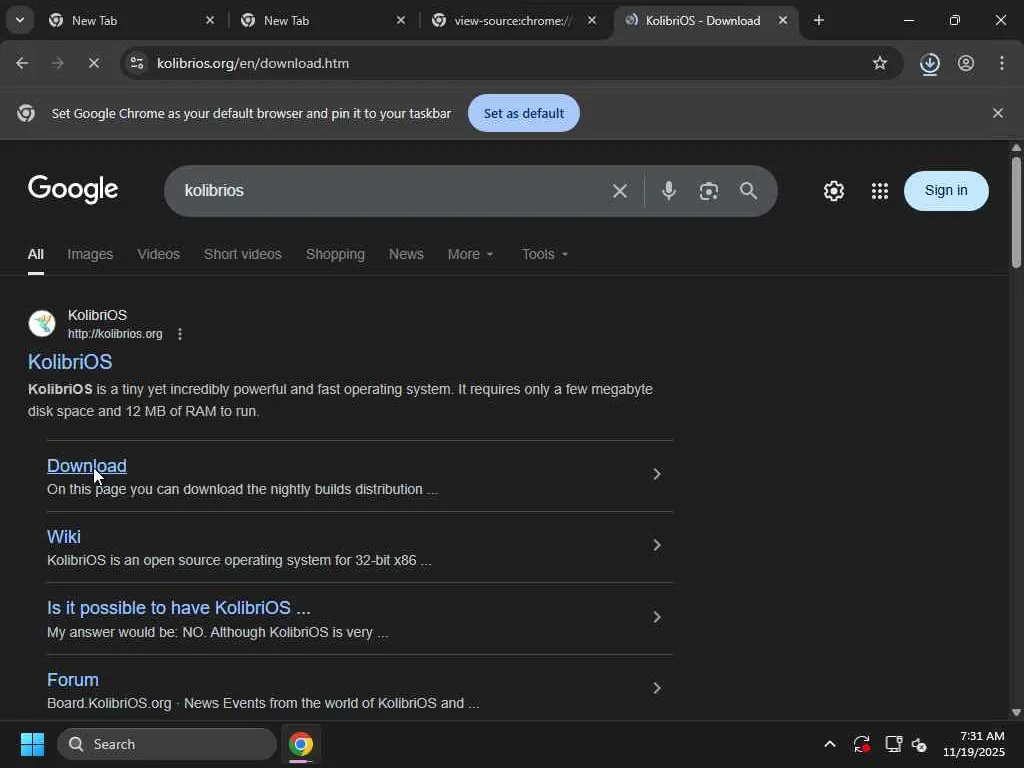Switch to News results

(x=406, y=254)
